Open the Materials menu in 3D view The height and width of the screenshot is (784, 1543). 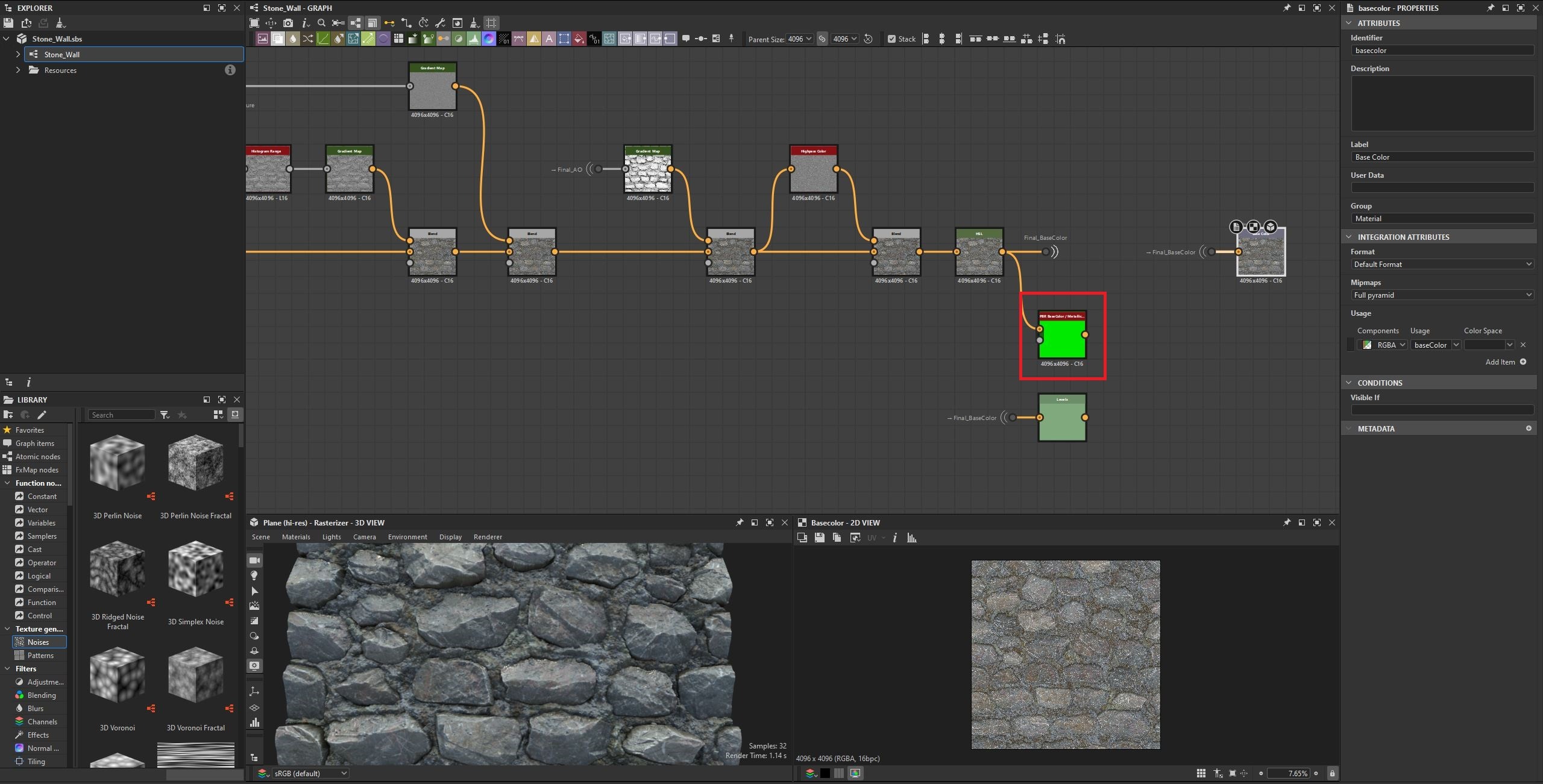[296, 537]
